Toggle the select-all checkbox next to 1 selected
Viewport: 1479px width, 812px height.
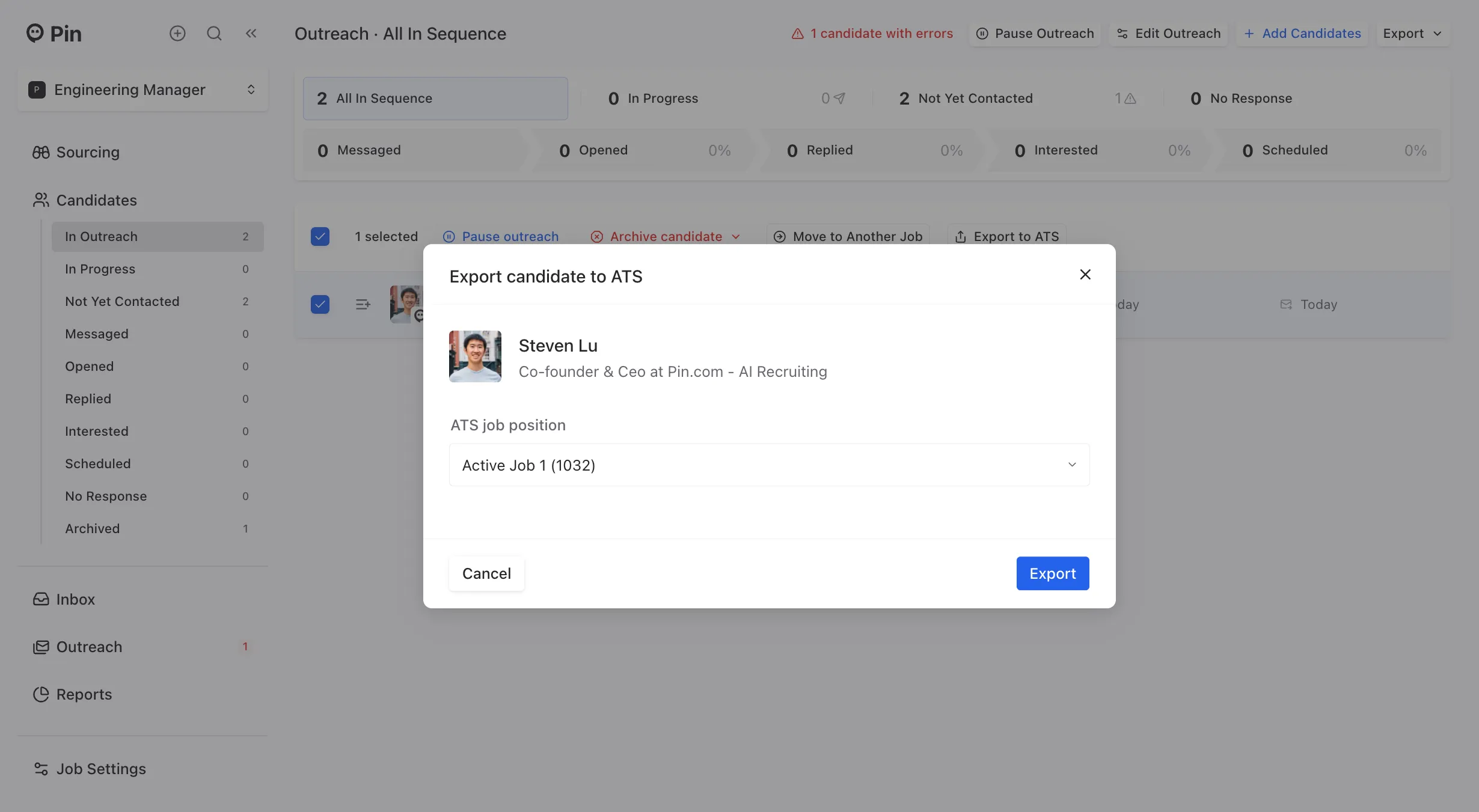(320, 237)
